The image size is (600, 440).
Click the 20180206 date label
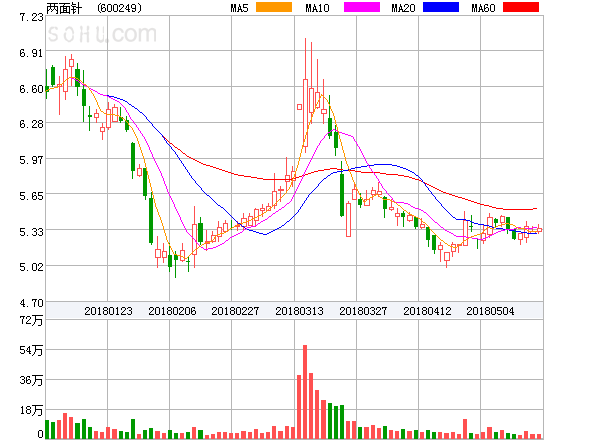click(172, 311)
